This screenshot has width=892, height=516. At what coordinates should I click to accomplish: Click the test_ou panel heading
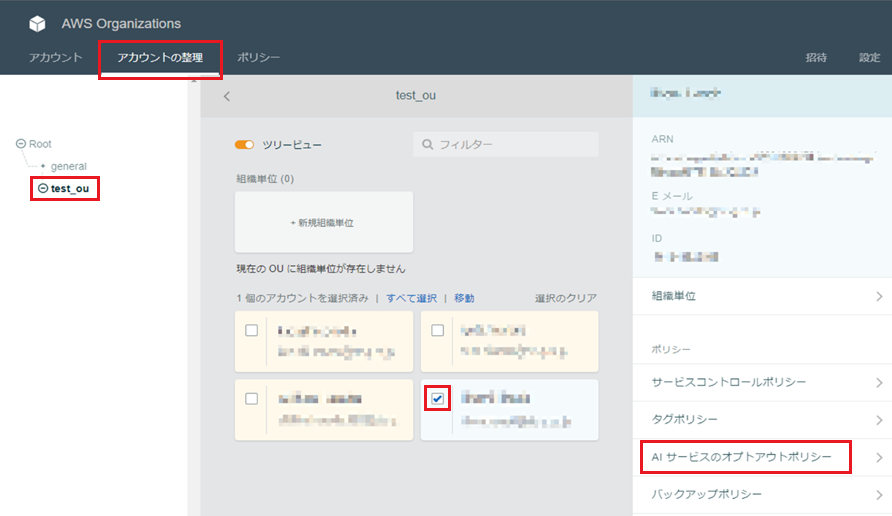(x=416, y=96)
